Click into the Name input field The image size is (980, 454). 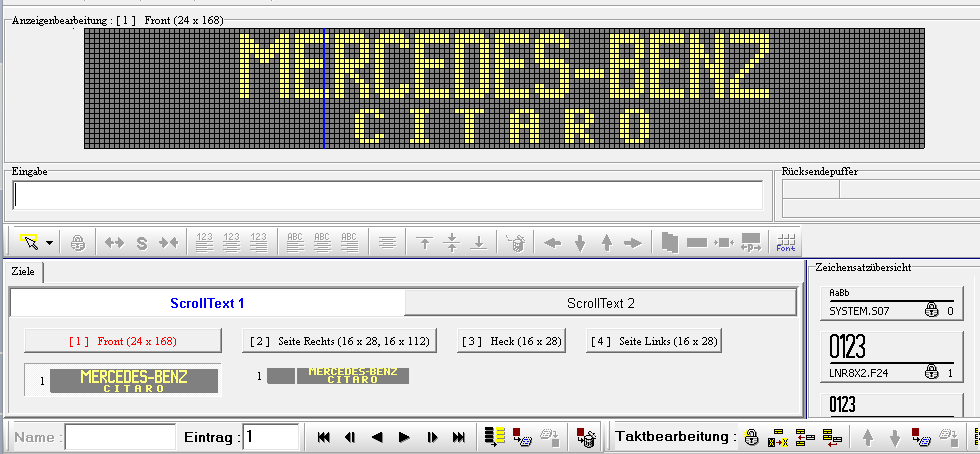tap(120, 437)
